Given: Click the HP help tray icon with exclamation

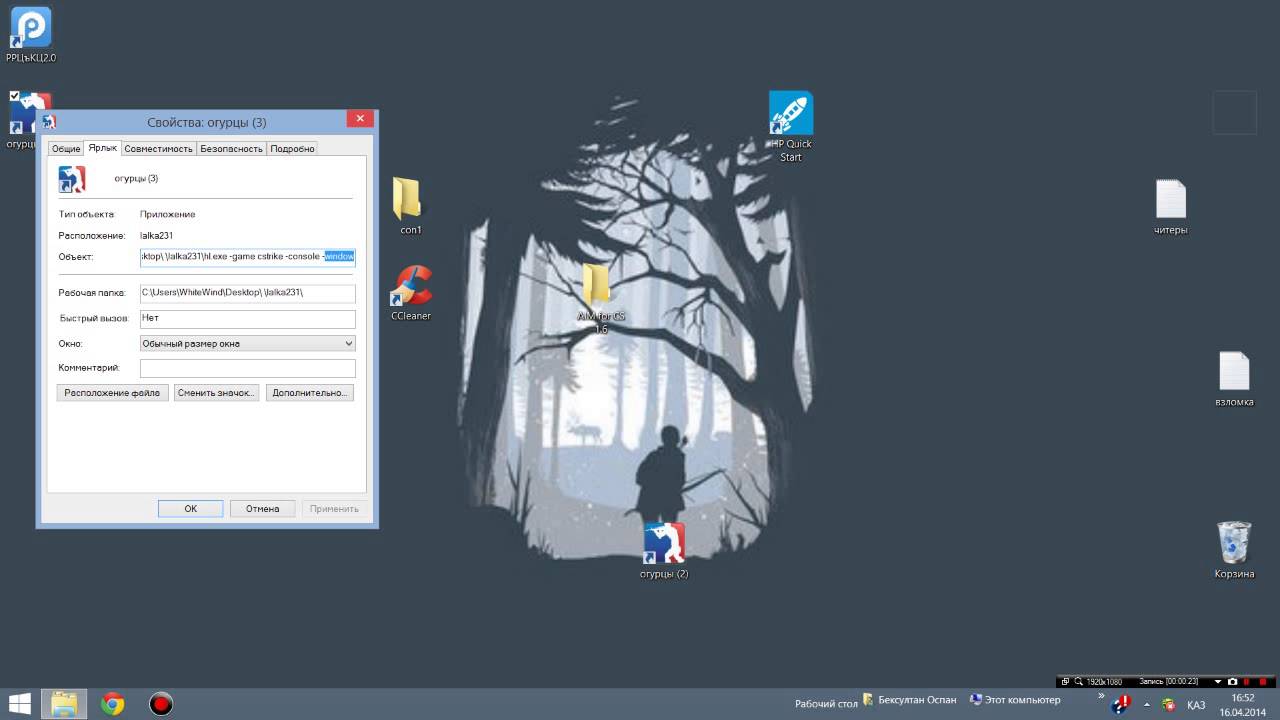Looking at the screenshot, I should [1122, 704].
